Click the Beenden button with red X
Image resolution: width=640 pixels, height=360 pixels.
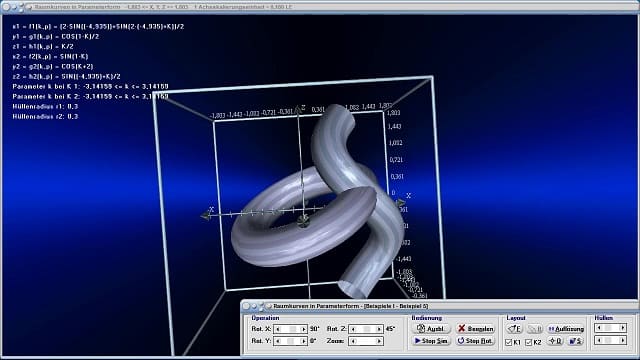point(476,329)
